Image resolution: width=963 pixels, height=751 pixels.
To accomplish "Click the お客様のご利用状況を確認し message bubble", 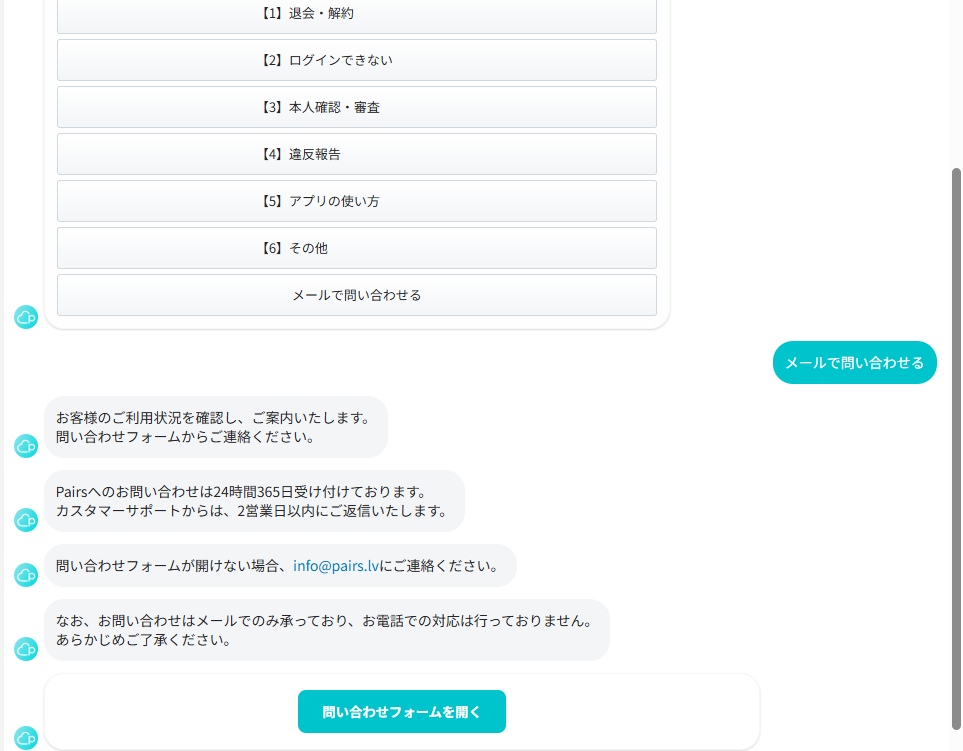I will [x=215, y=427].
